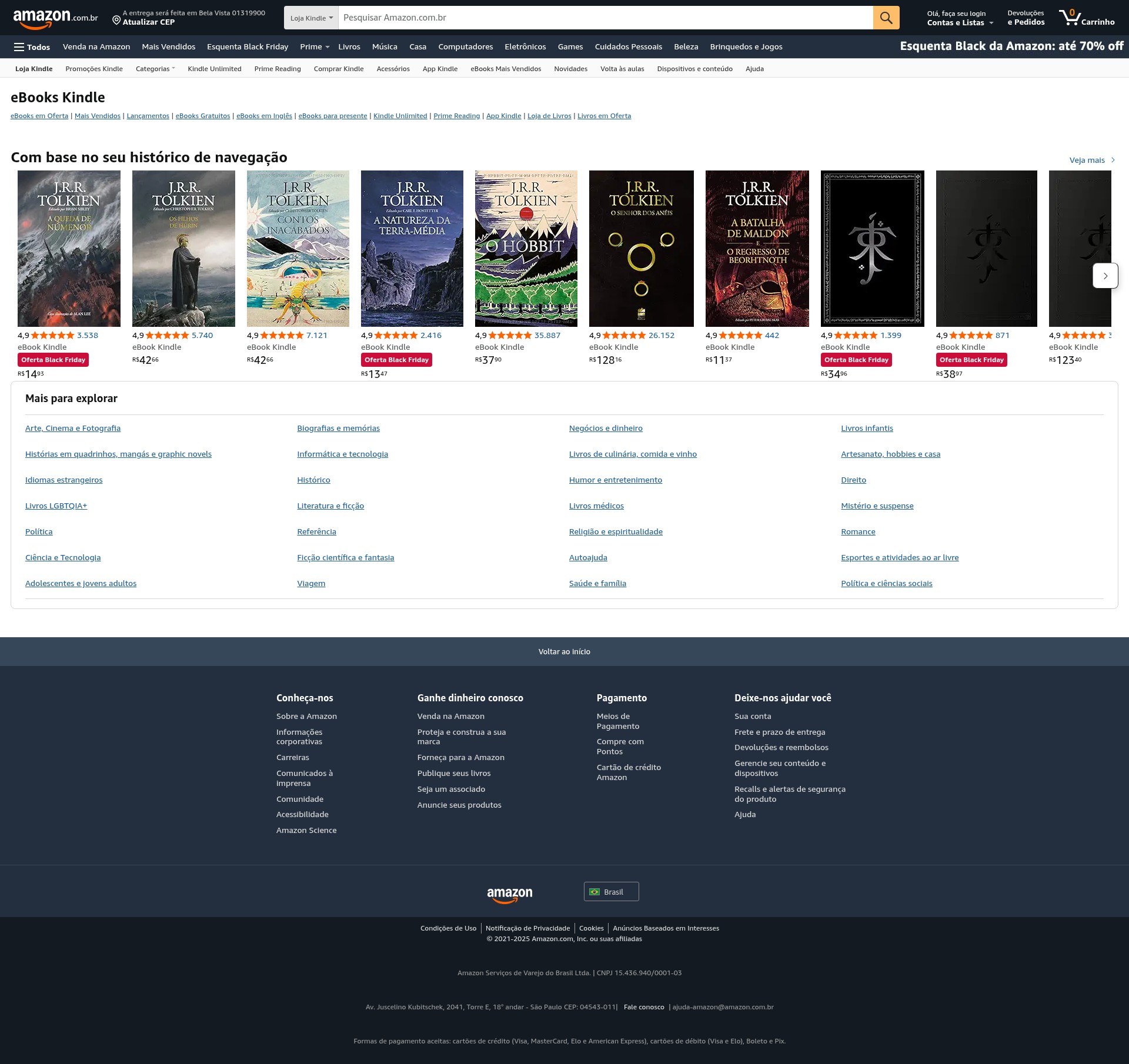
Task: Open Negócios e dinheiro category
Action: (606, 428)
